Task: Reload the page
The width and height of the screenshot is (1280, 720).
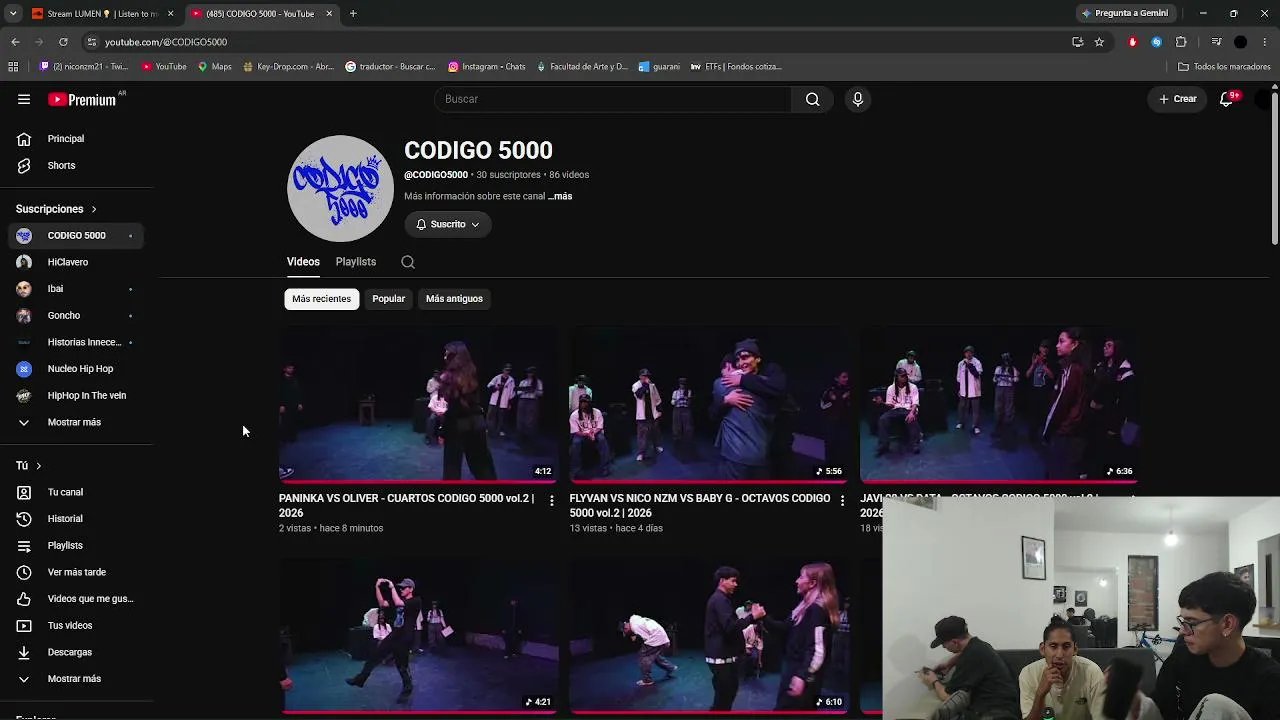Action: click(63, 42)
